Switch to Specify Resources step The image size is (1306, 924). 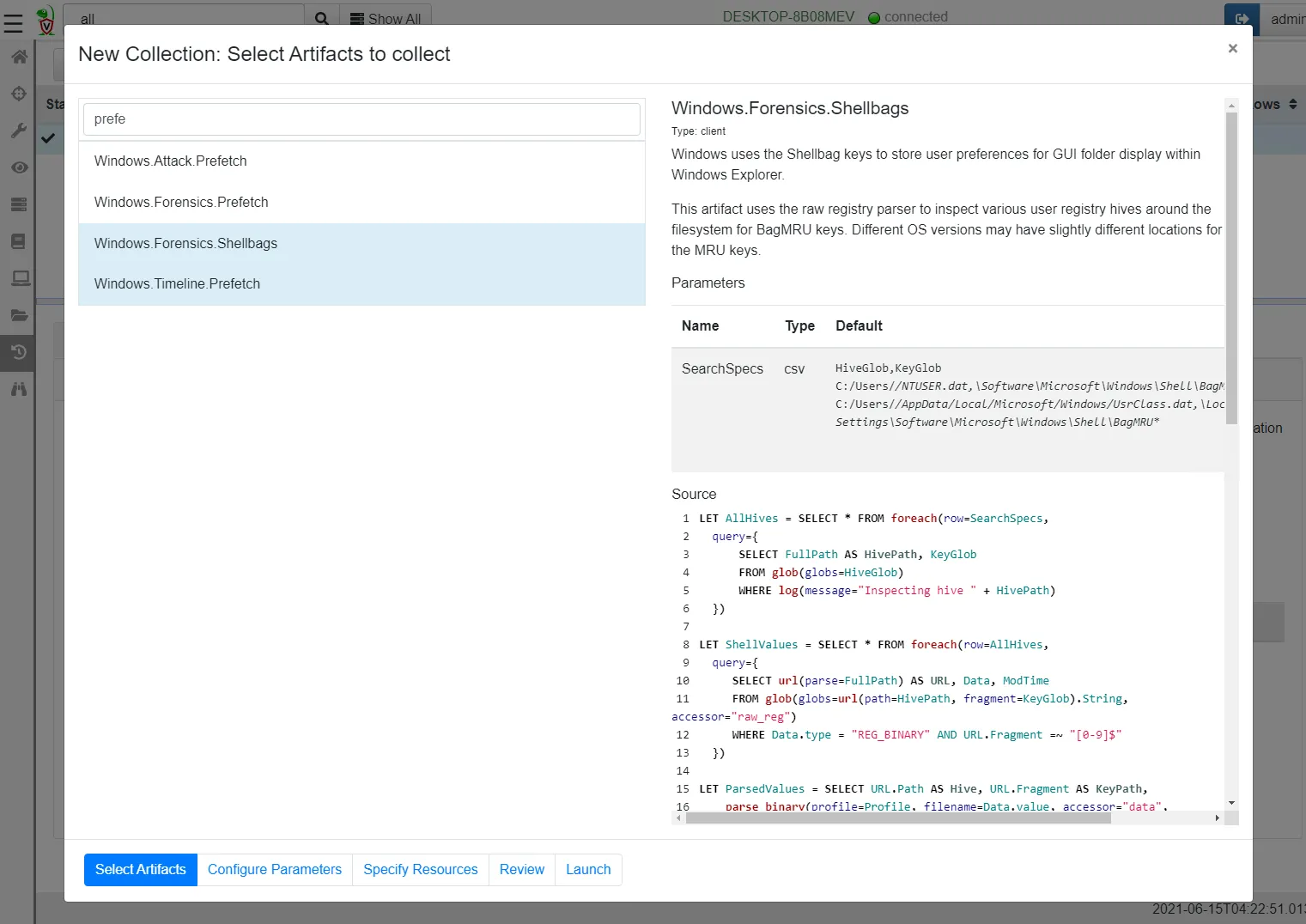(x=420, y=869)
